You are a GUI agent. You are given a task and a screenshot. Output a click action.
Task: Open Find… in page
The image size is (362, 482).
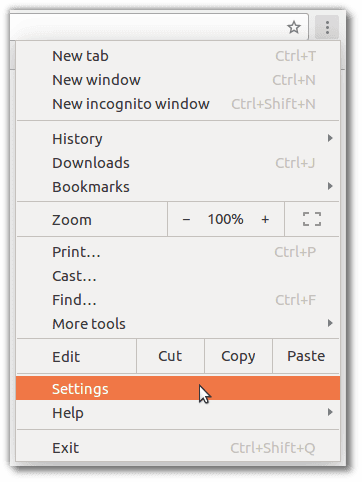click(x=178, y=300)
